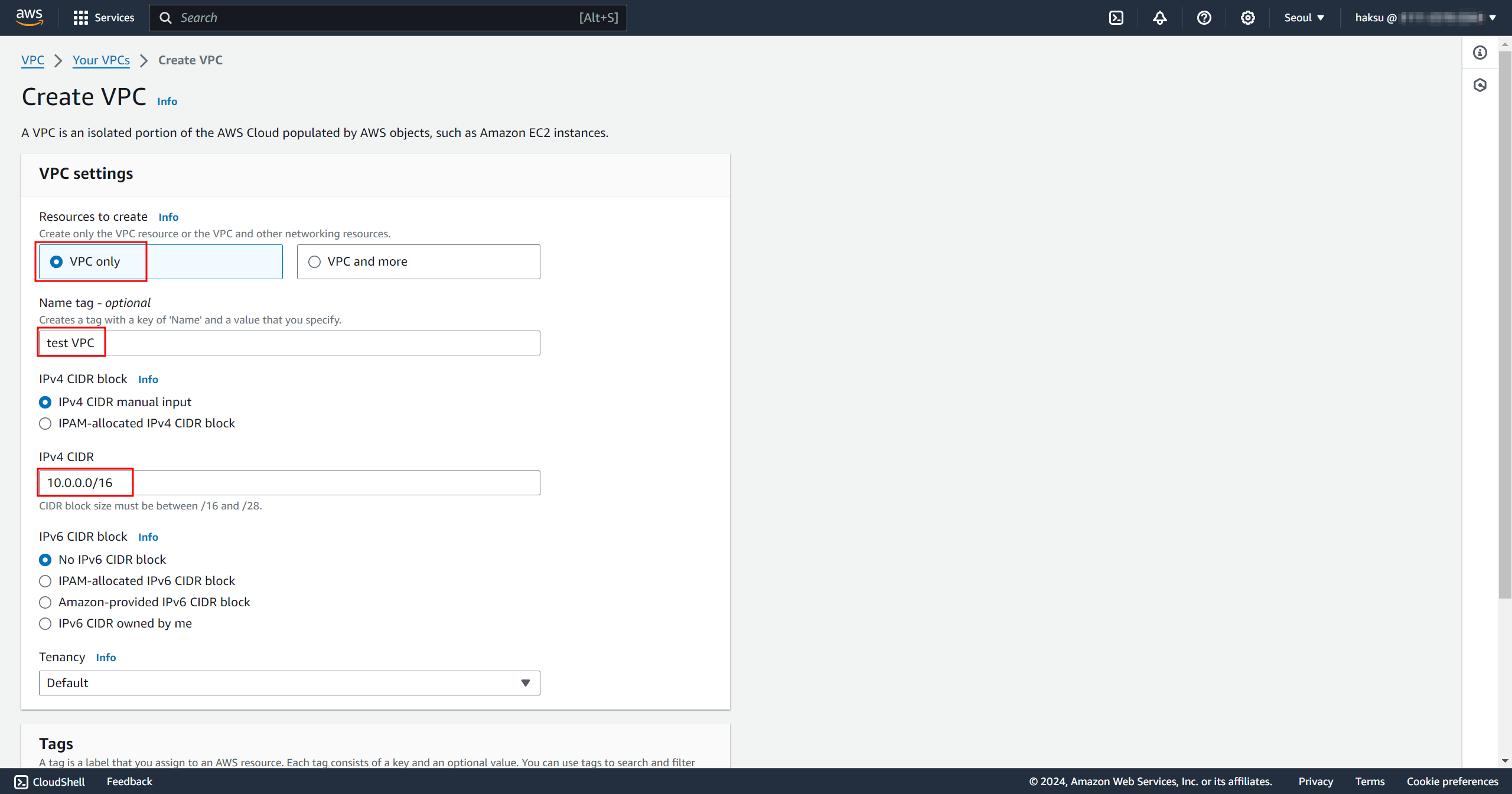Open the help question mark icon

tap(1204, 18)
